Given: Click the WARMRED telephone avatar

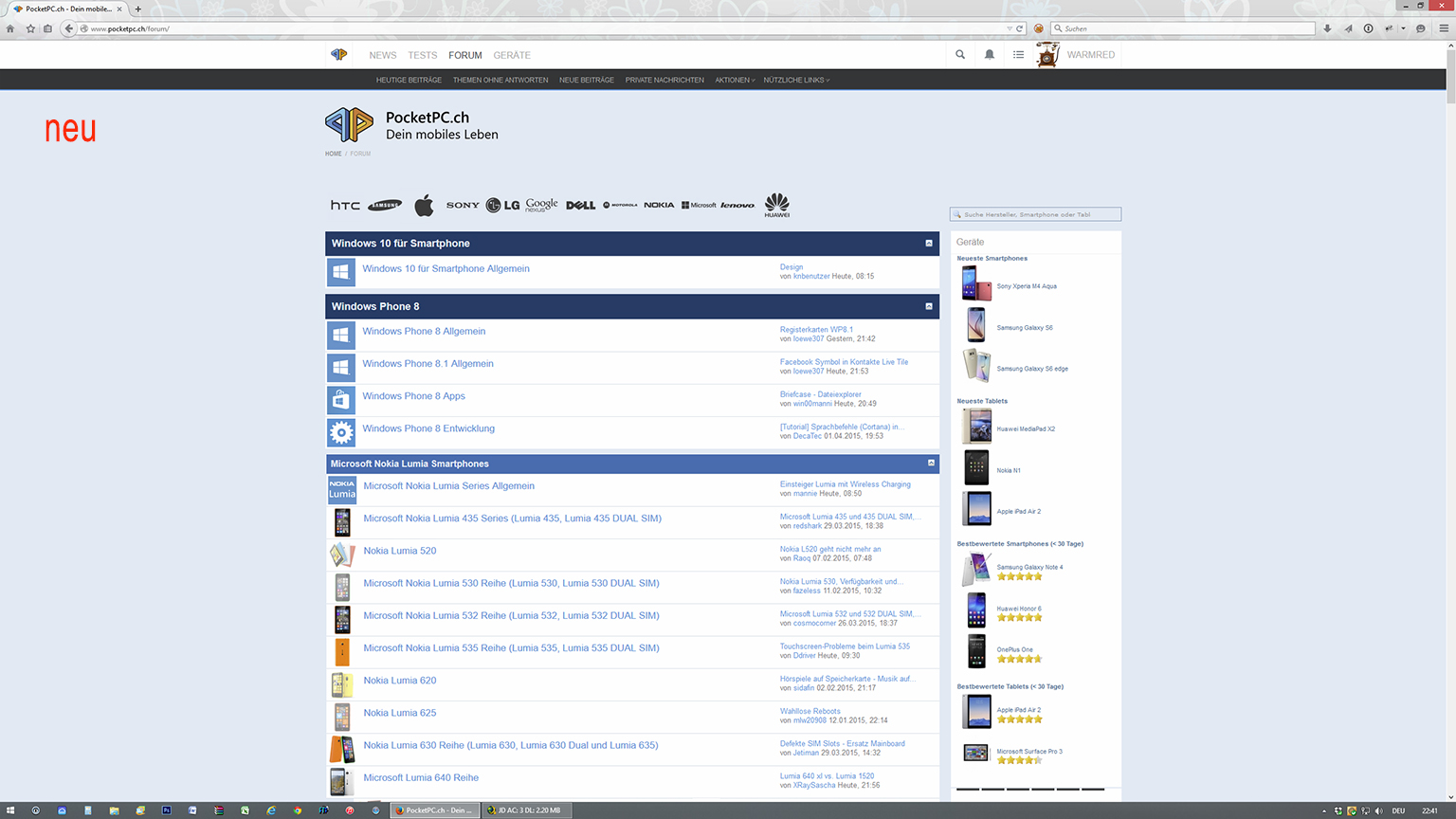Looking at the screenshot, I should click(1047, 55).
